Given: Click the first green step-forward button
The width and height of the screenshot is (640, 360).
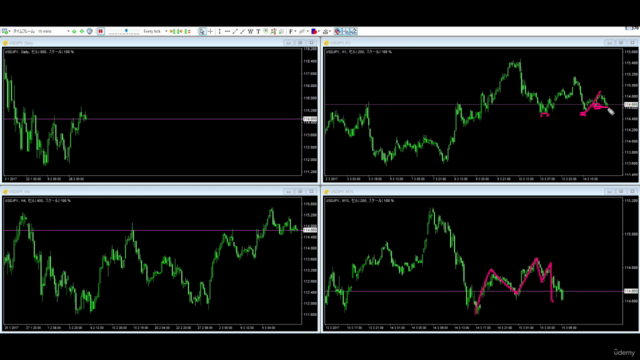Looking at the screenshot, I should click(74, 31).
